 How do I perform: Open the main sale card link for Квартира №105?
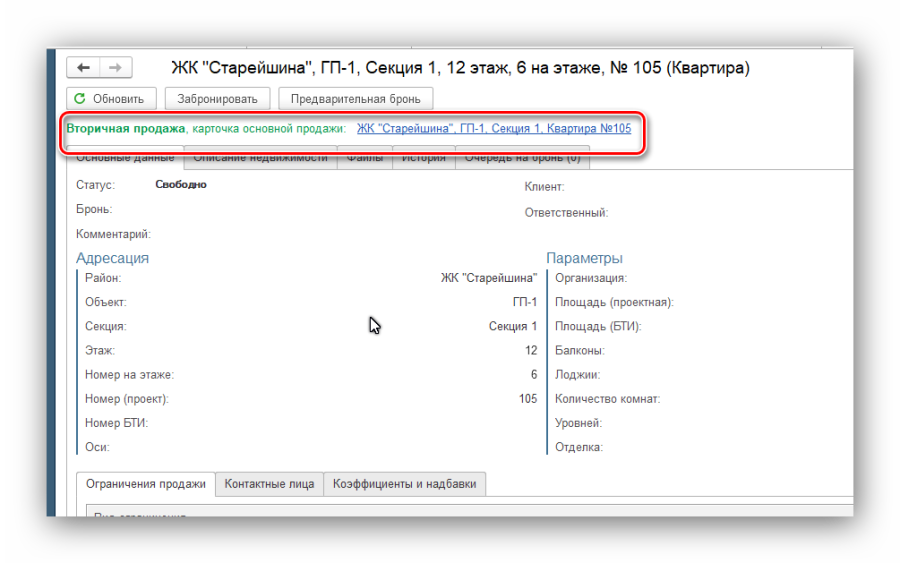coord(494,129)
